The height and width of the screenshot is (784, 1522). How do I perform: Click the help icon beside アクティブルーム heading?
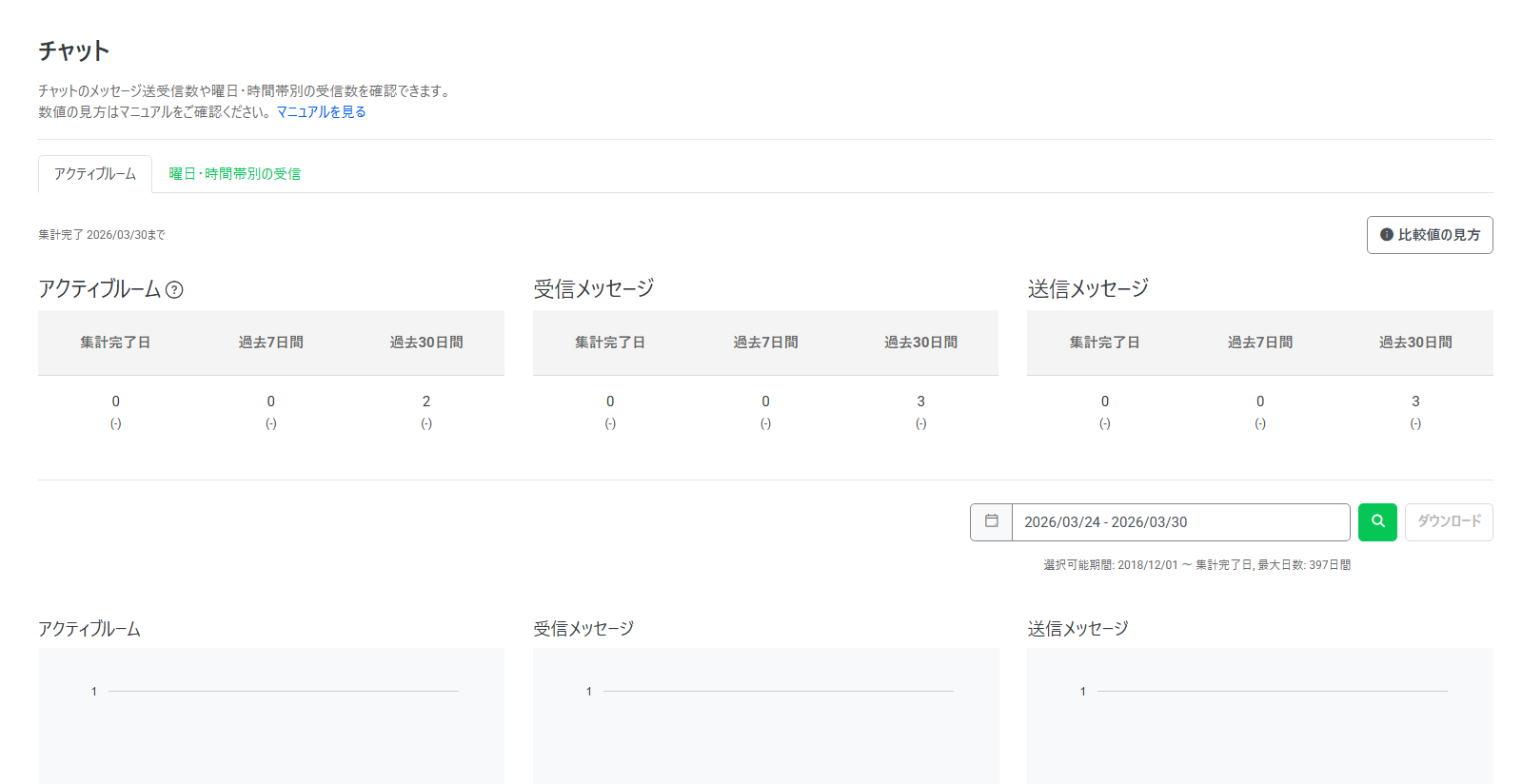[x=174, y=290]
